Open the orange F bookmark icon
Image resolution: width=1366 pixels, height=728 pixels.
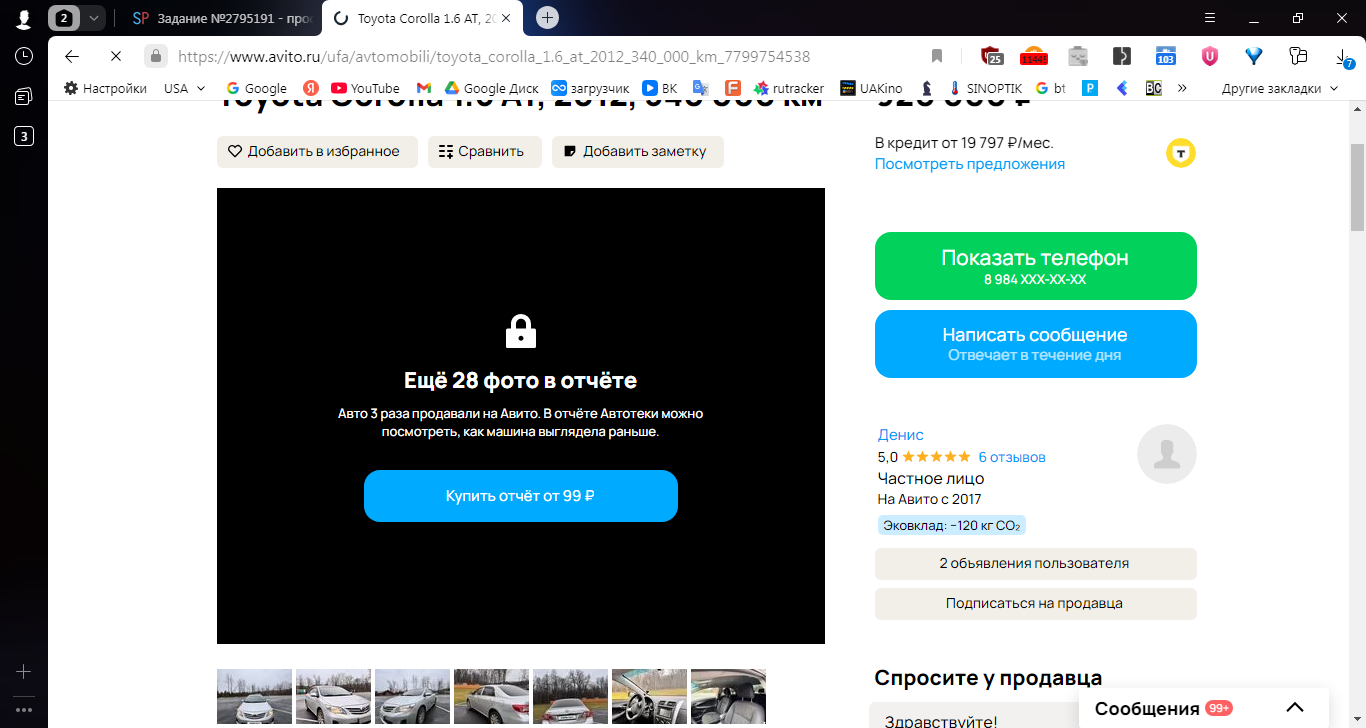(x=732, y=88)
